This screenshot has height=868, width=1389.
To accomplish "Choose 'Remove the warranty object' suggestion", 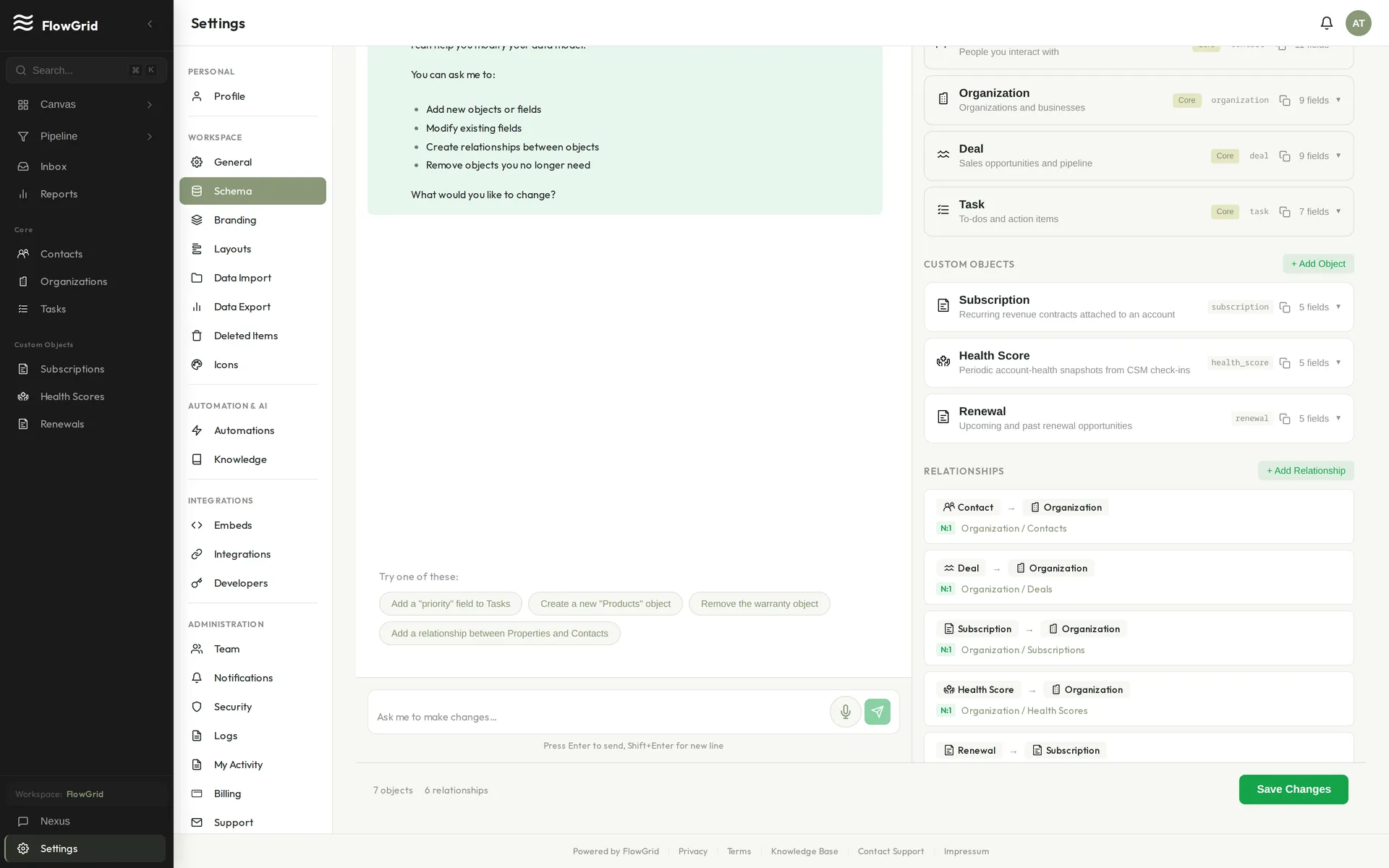I will pos(760,604).
